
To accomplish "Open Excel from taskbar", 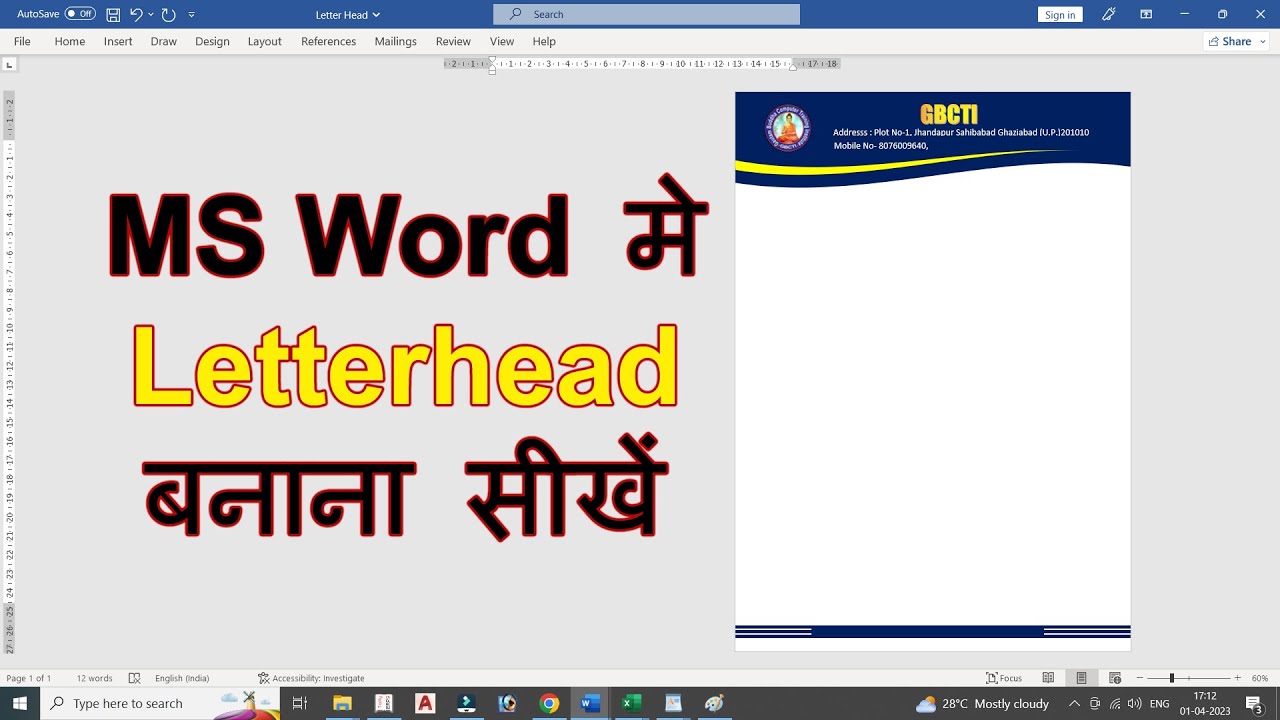I will (631, 703).
